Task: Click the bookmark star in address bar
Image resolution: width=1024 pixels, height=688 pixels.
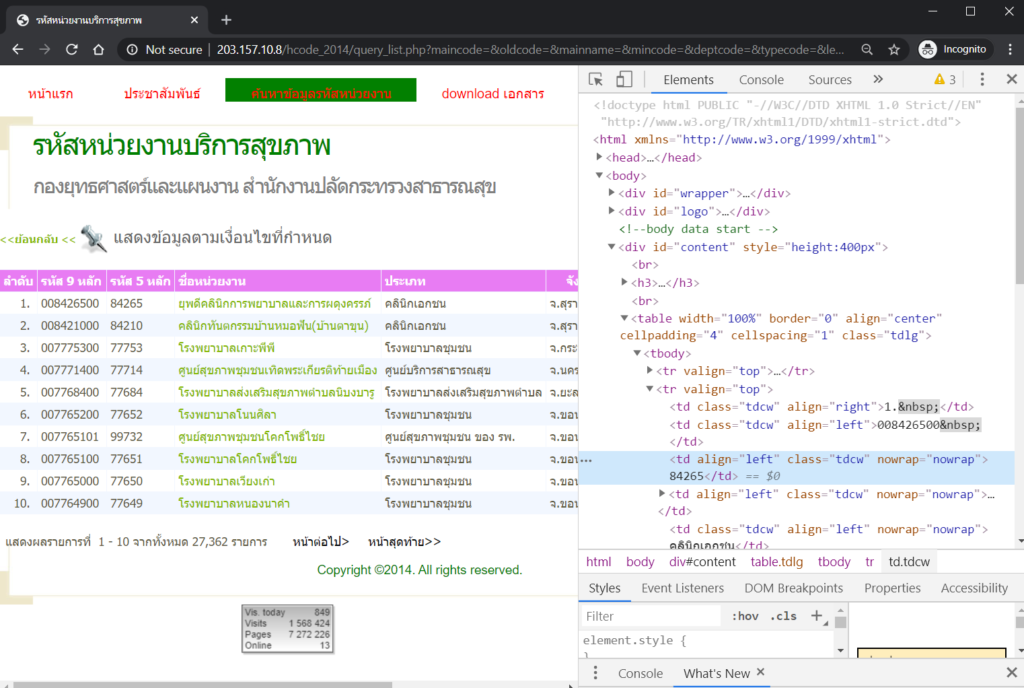Action: point(894,49)
